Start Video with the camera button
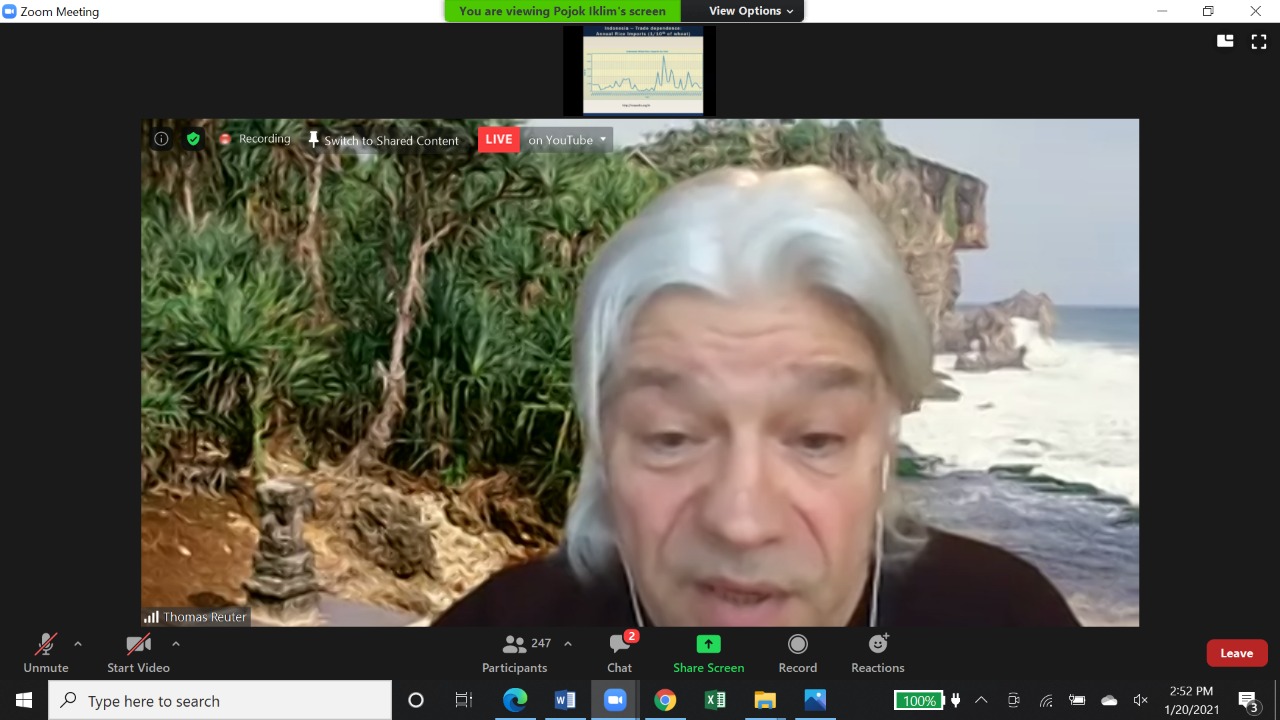The width and height of the screenshot is (1280, 720). coord(138,653)
